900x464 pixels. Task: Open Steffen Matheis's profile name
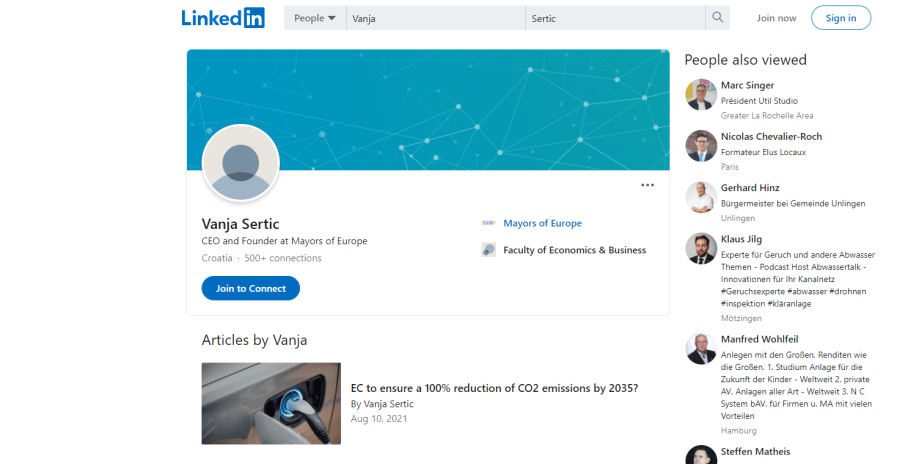755,451
